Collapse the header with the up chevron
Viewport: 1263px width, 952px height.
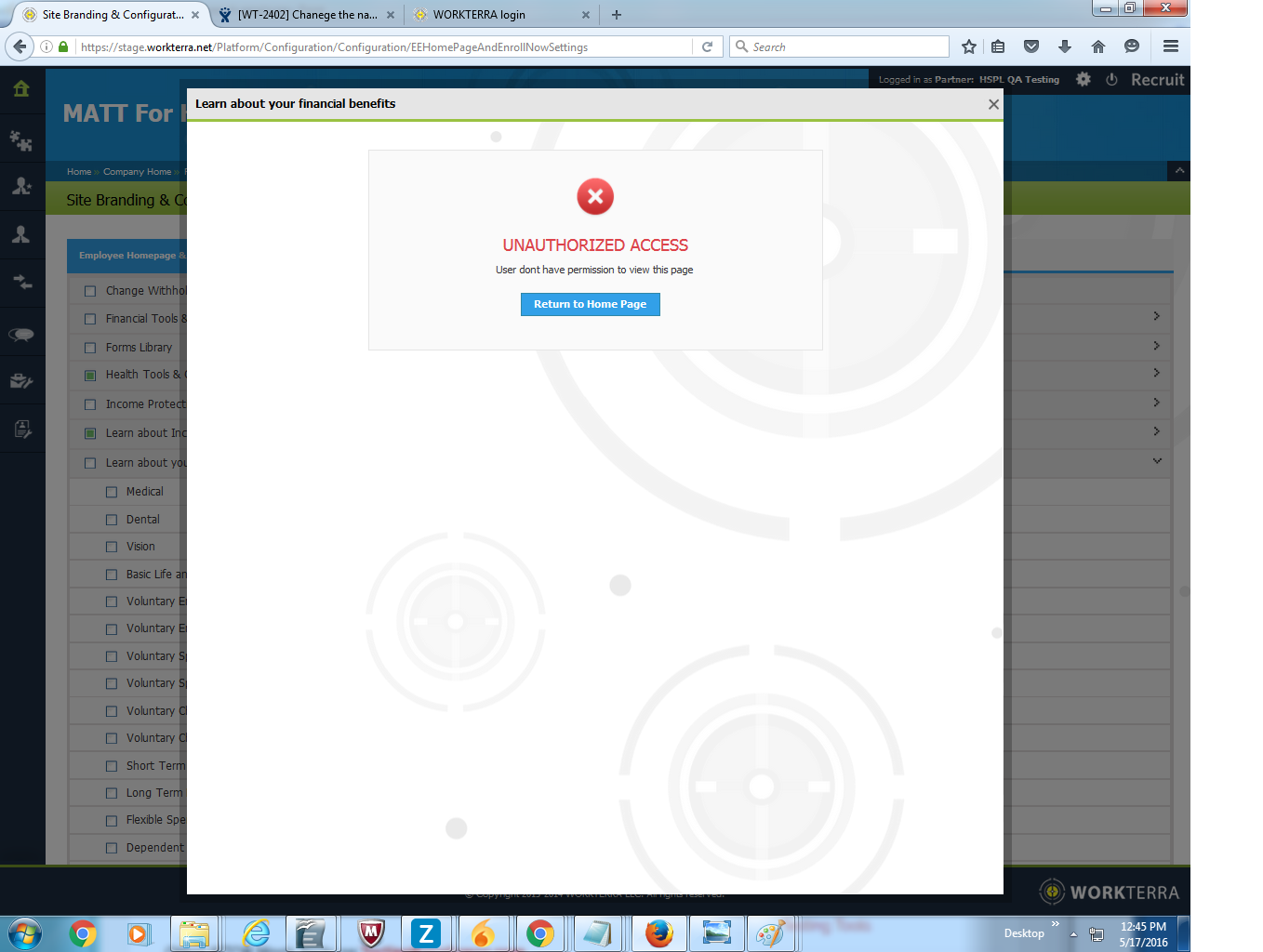1179,171
